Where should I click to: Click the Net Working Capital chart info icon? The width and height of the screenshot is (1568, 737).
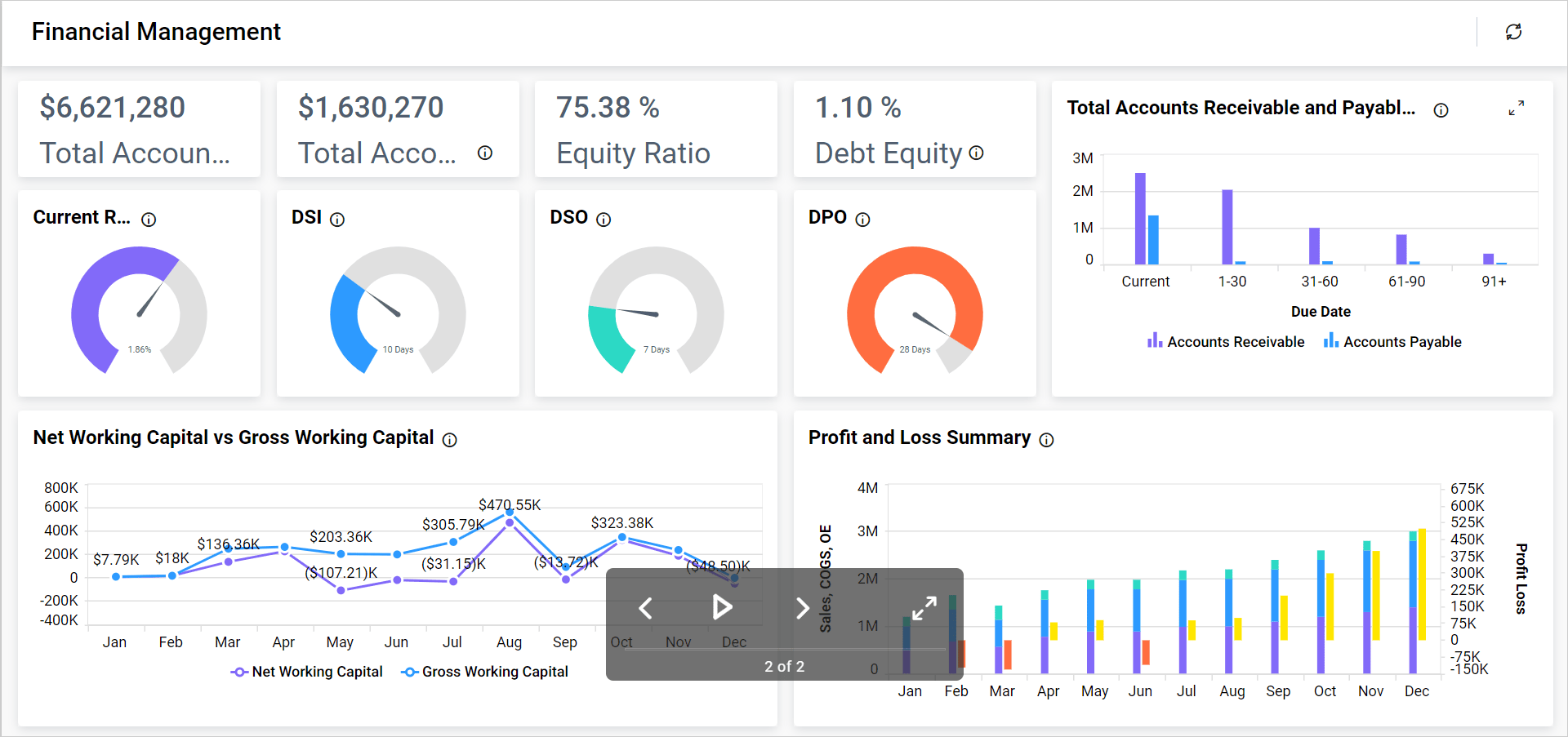[x=449, y=440]
